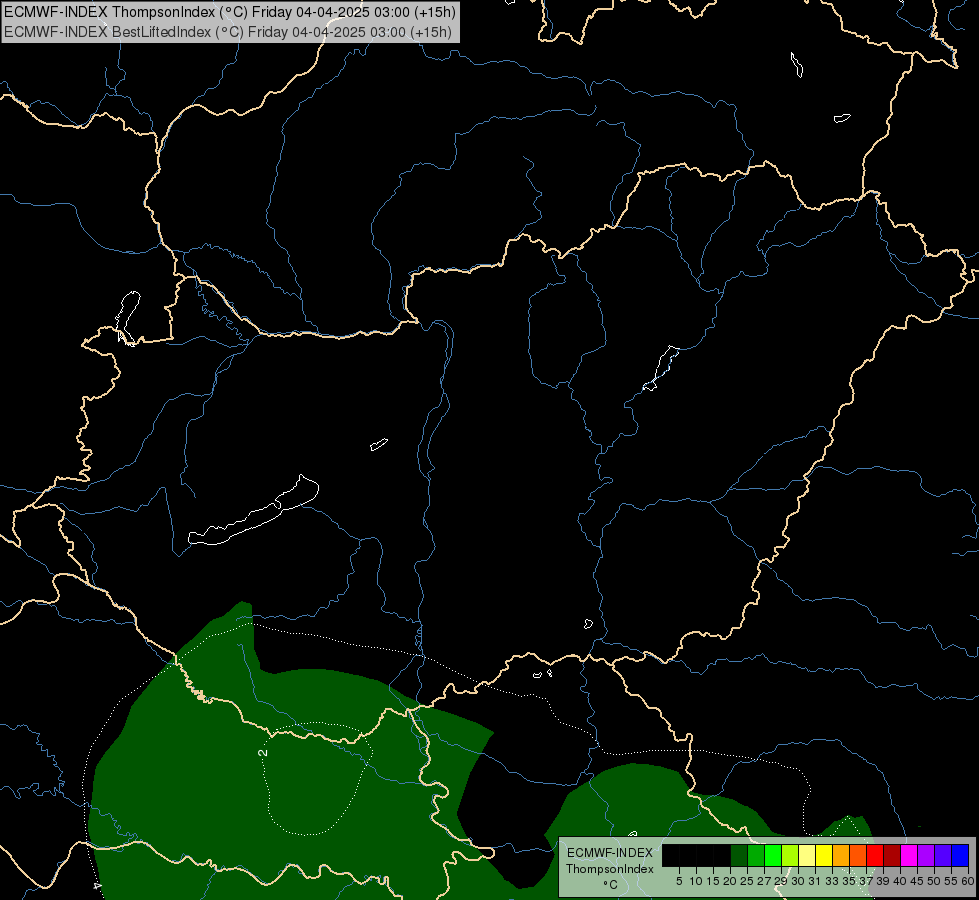This screenshot has height=900, width=979.
Task: Pick the lime 29–30 legend swatch
Action: [x=790, y=855]
